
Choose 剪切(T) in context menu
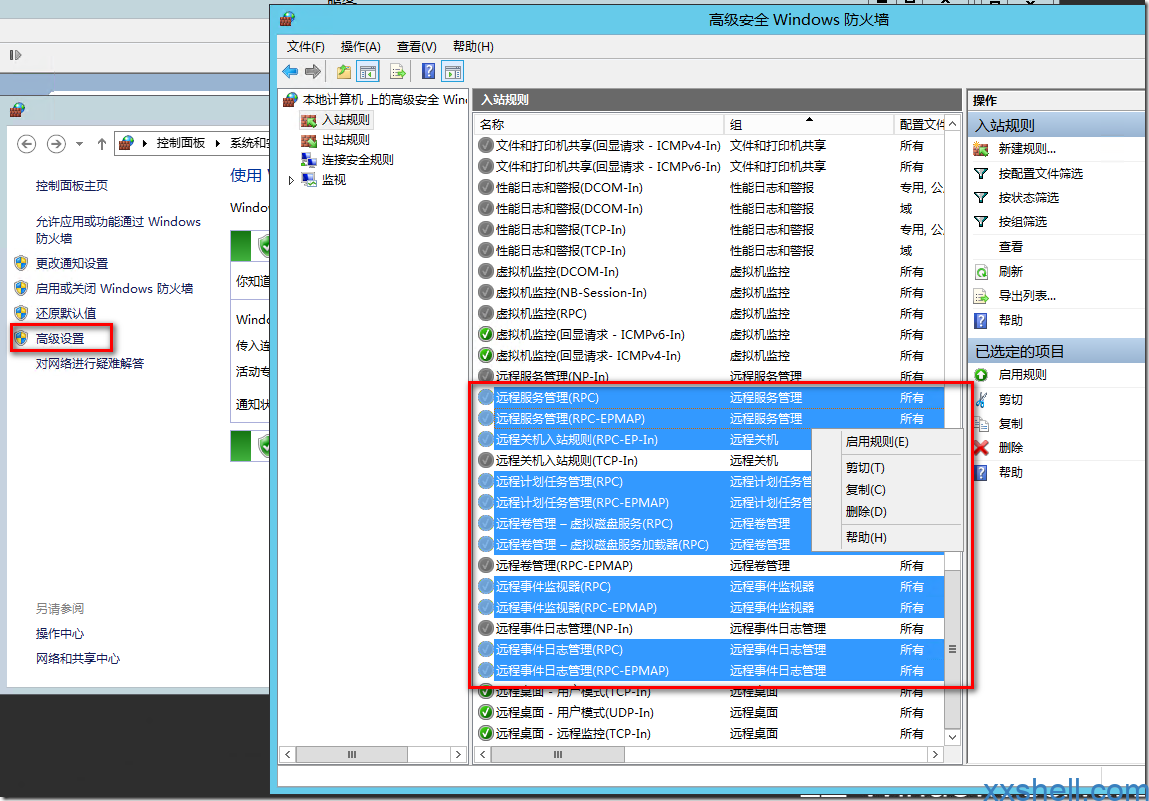[x=887, y=468]
